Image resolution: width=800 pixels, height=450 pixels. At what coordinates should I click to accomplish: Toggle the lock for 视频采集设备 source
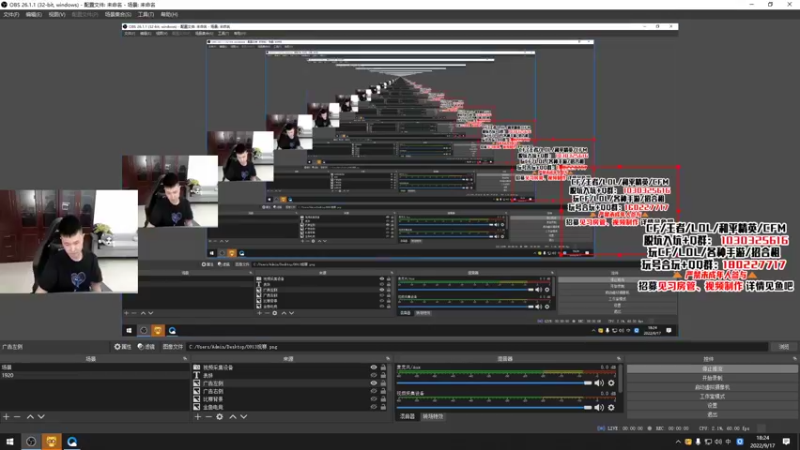click(x=383, y=367)
